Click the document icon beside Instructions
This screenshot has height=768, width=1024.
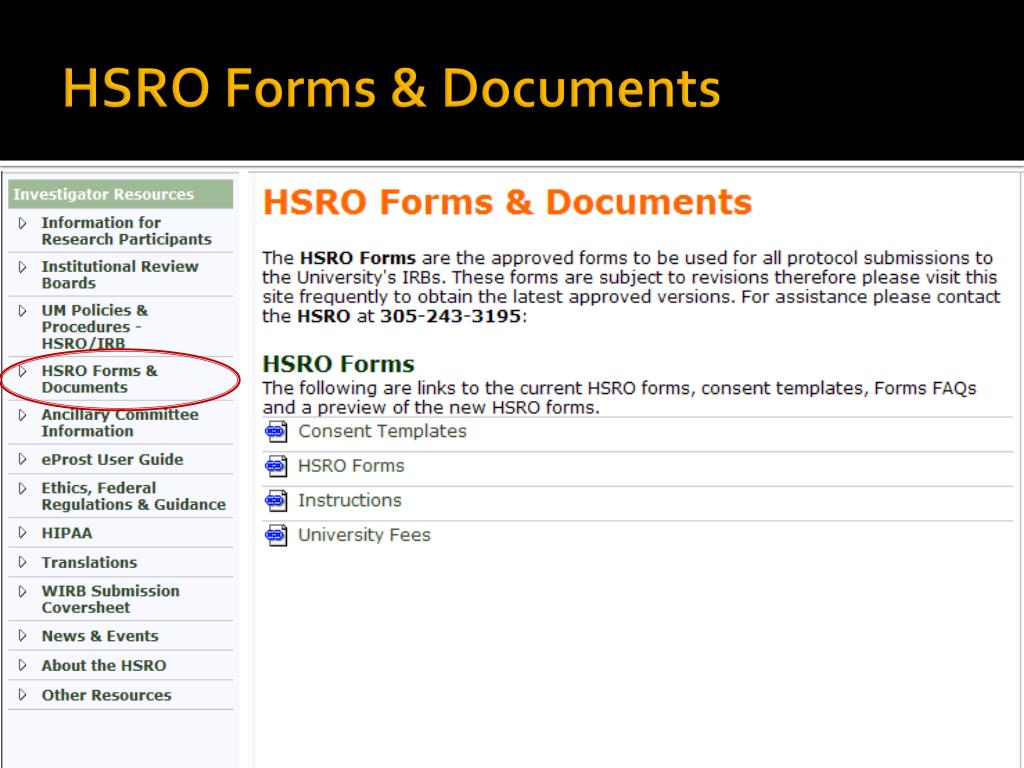pos(276,501)
